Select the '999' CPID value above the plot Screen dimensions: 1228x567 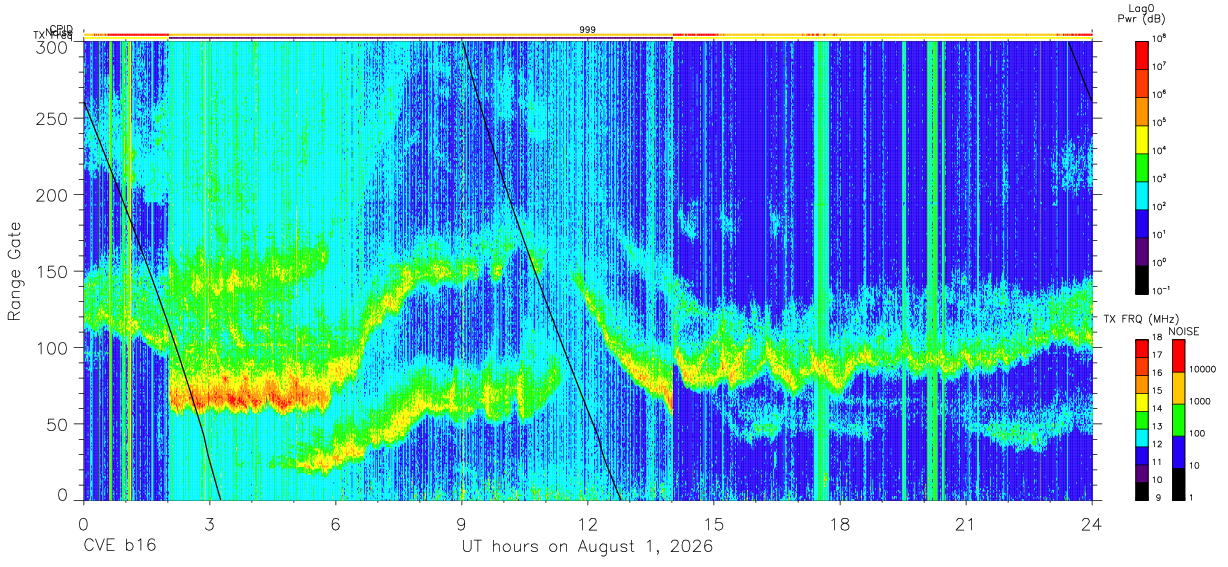pyautogui.click(x=588, y=30)
